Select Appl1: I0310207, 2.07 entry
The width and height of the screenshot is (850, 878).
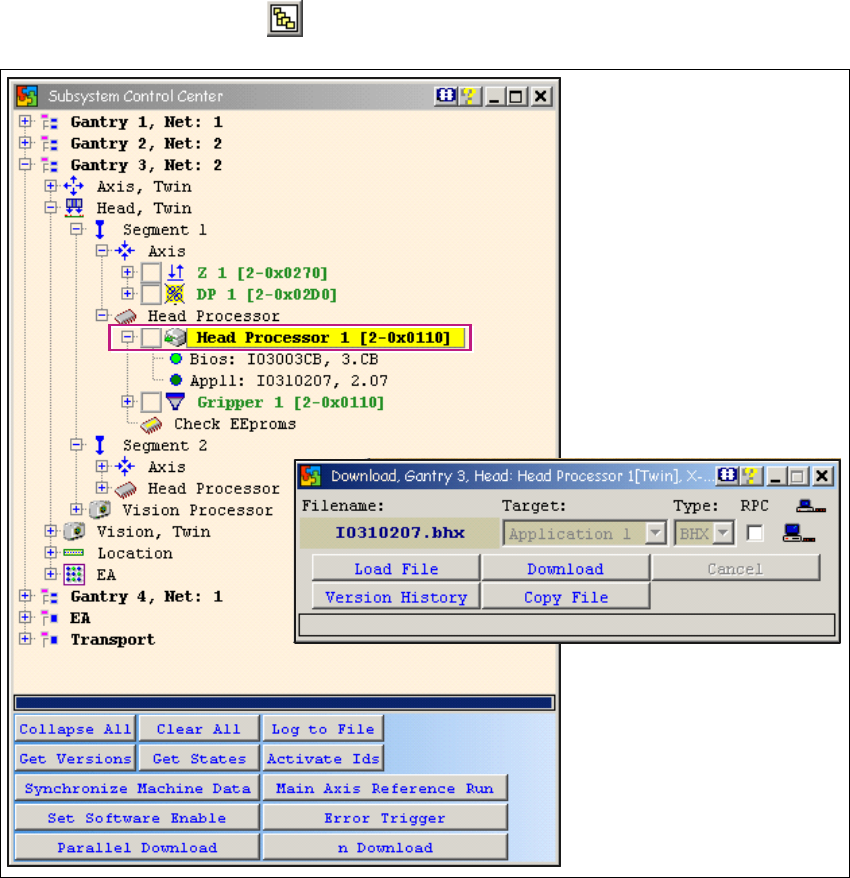click(x=289, y=381)
